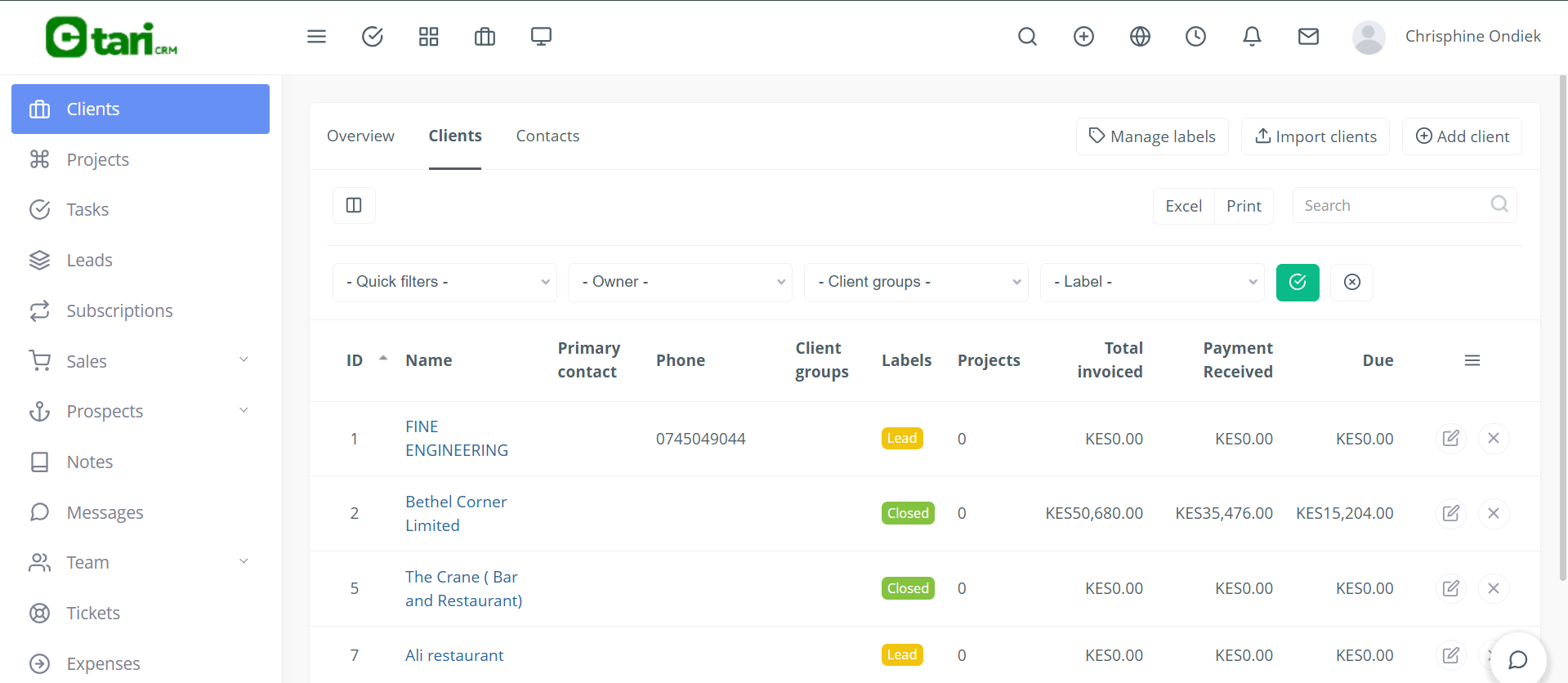Switch to the Contacts tab
Image resolution: width=1568 pixels, height=683 pixels.
(x=547, y=136)
